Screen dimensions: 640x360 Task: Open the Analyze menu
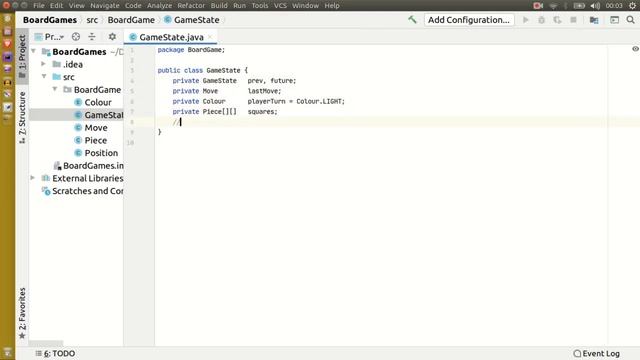[x=159, y=6]
